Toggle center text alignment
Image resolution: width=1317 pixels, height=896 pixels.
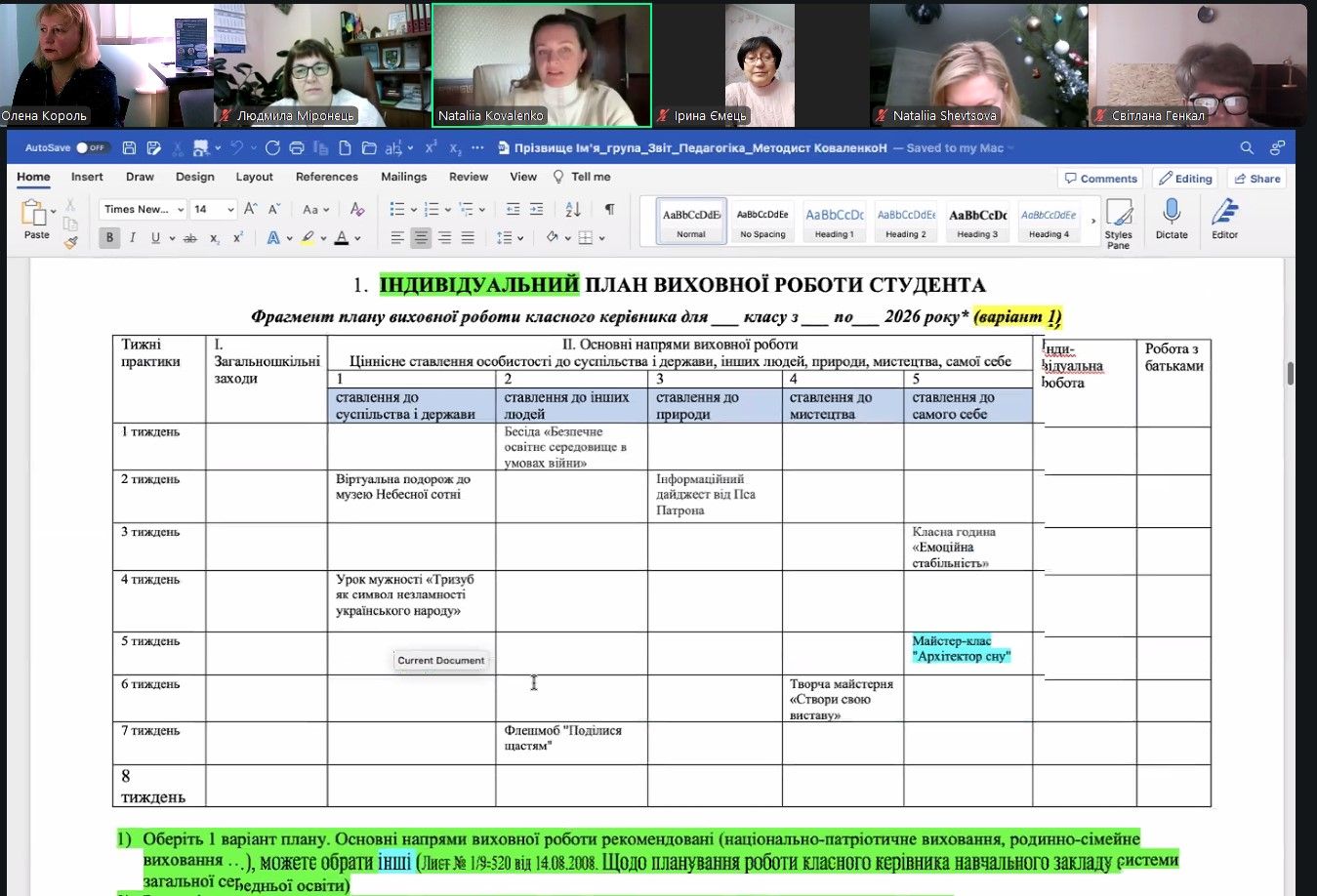[x=421, y=238]
